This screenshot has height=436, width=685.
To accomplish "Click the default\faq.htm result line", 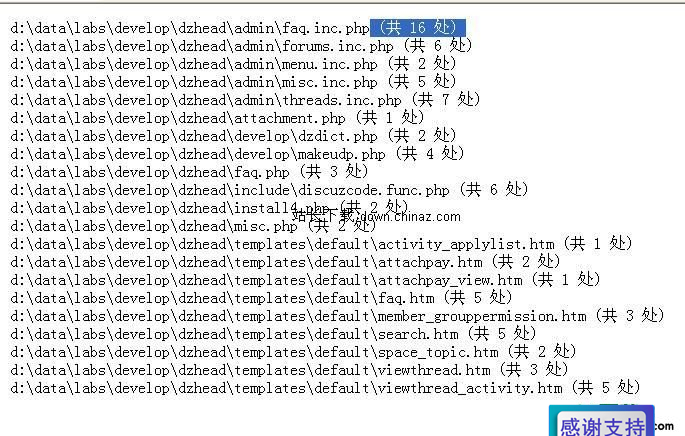I will click(261, 298).
